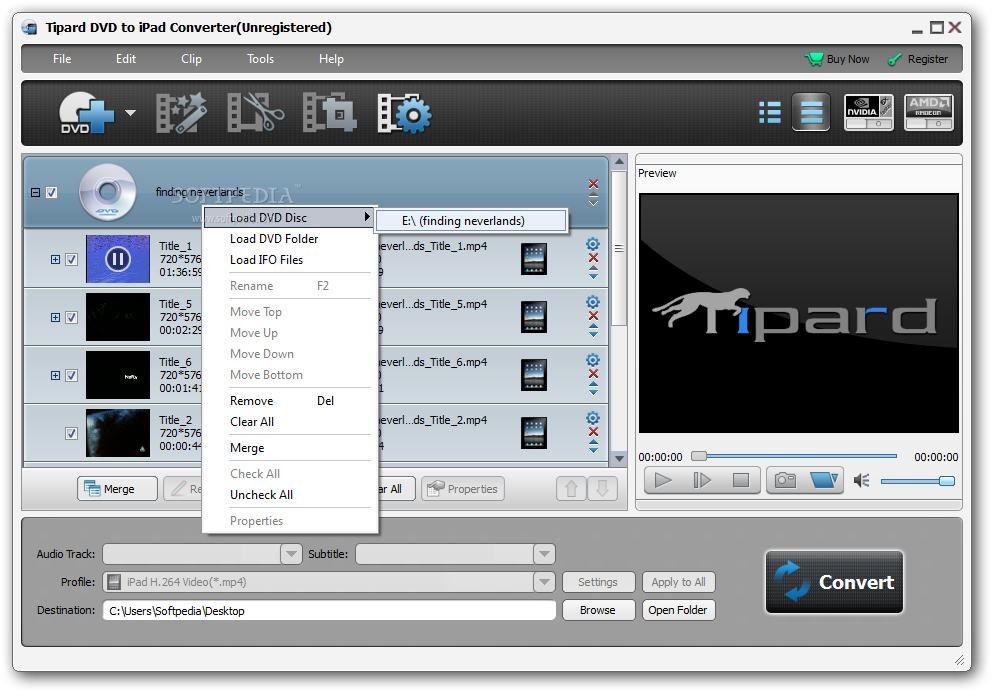
Task: Click iPad profile icon for Title_6
Action: pos(534,376)
